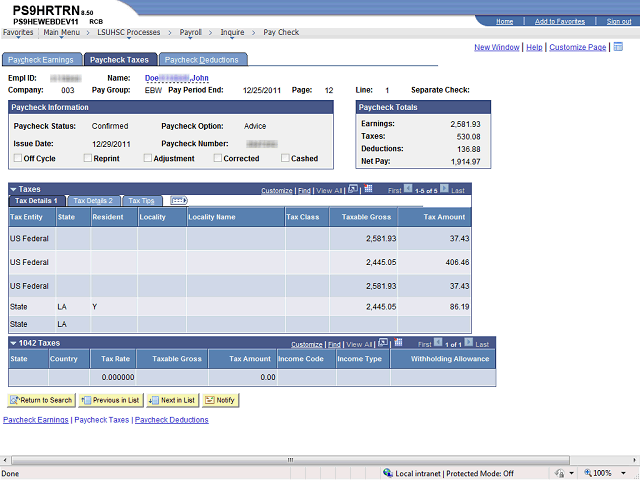Click the horizontal scrollbar left arrow
The height and width of the screenshot is (480, 640).
4,460
